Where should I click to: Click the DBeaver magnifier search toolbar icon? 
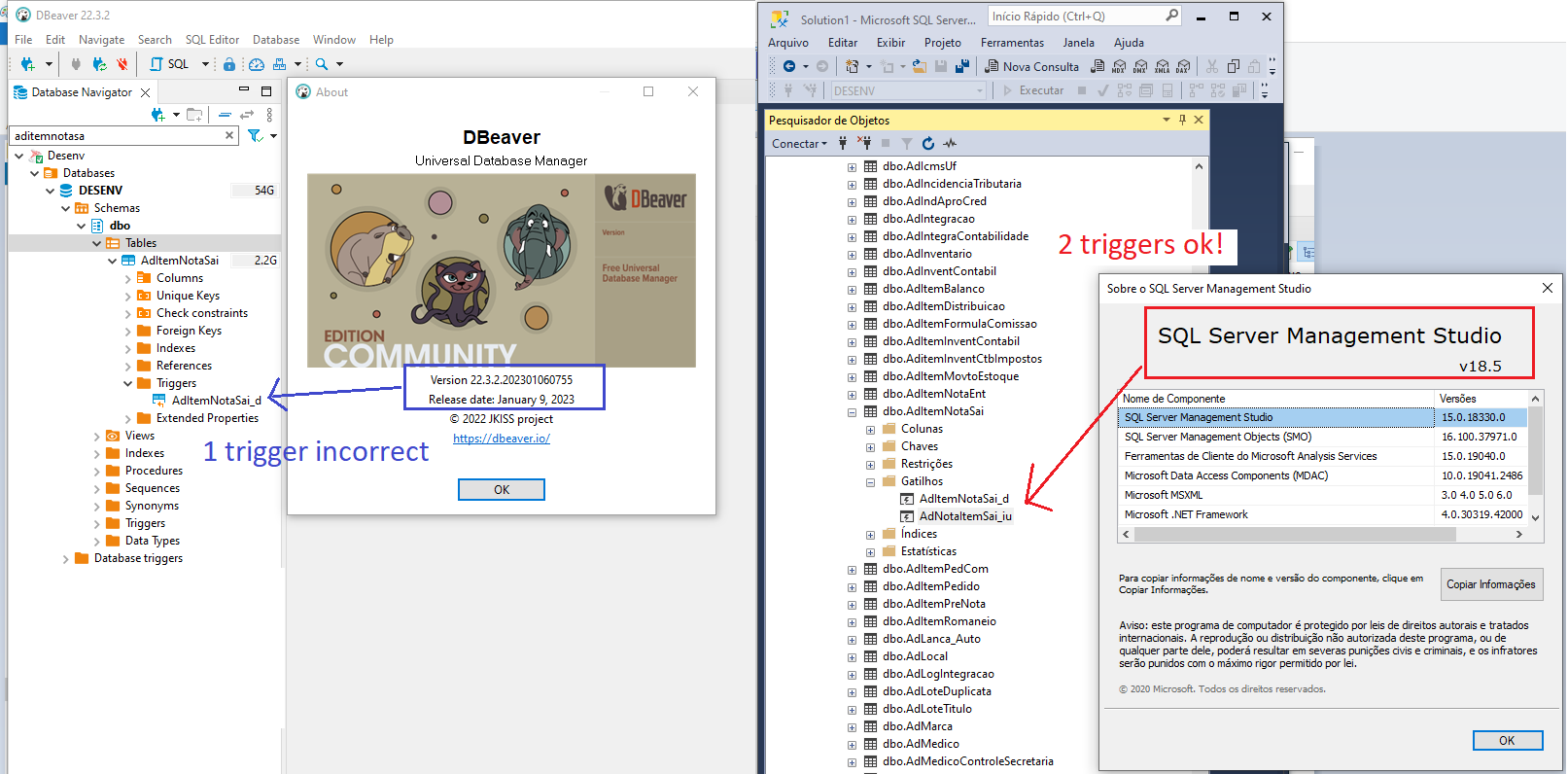click(322, 64)
